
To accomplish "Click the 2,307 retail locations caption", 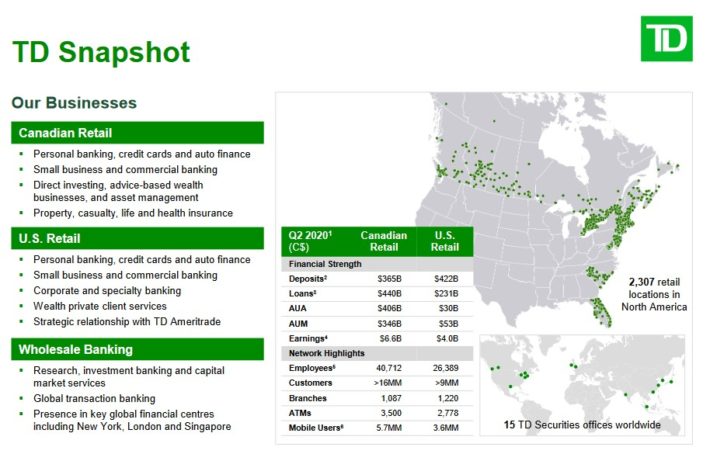I will point(657,294).
